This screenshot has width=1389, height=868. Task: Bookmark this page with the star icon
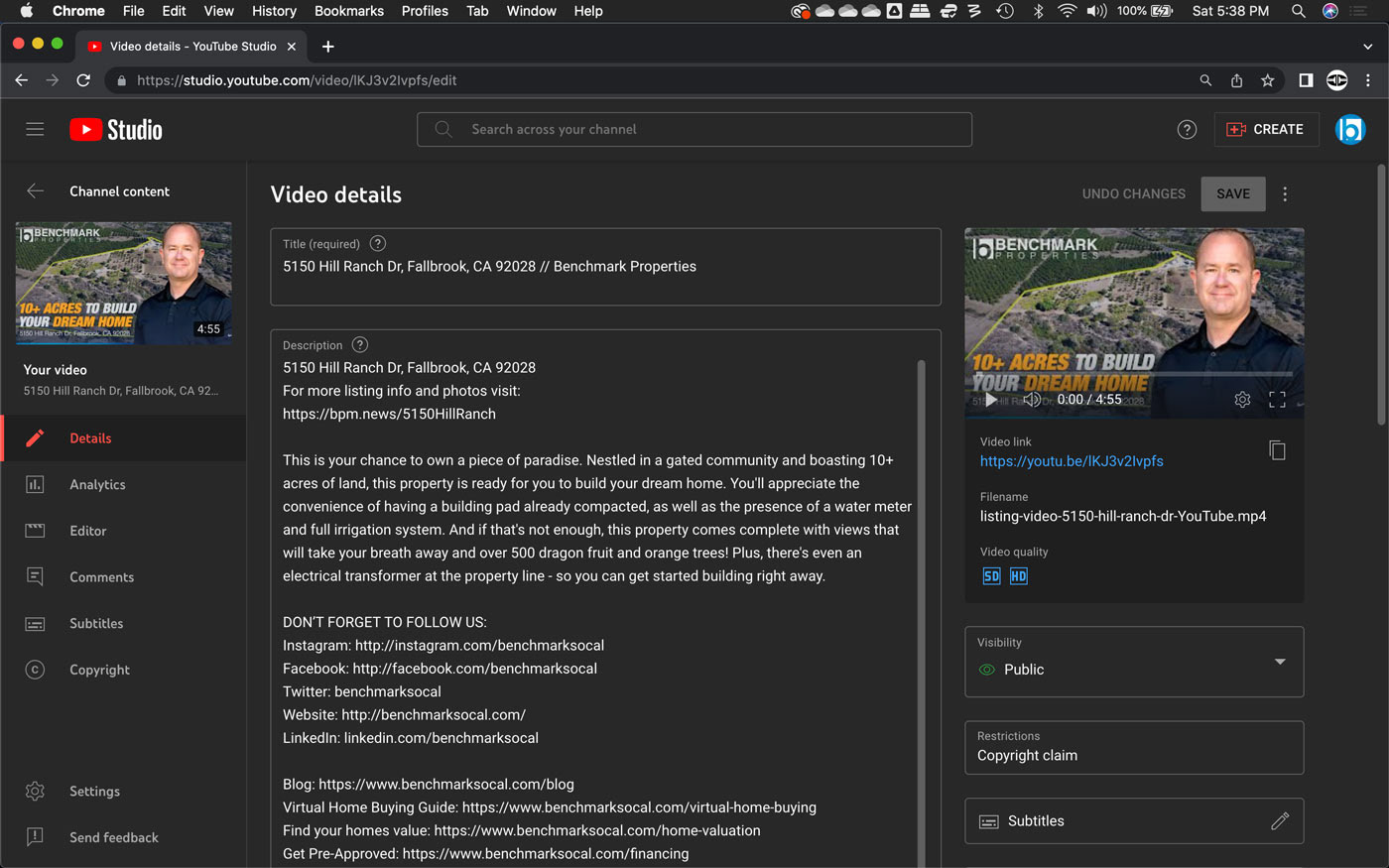(1267, 80)
